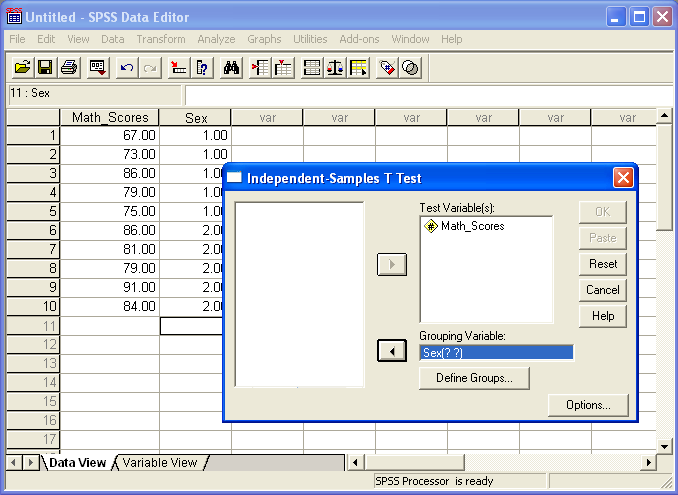Open the Window menu
Screen dimensions: 678x495
point(410,39)
